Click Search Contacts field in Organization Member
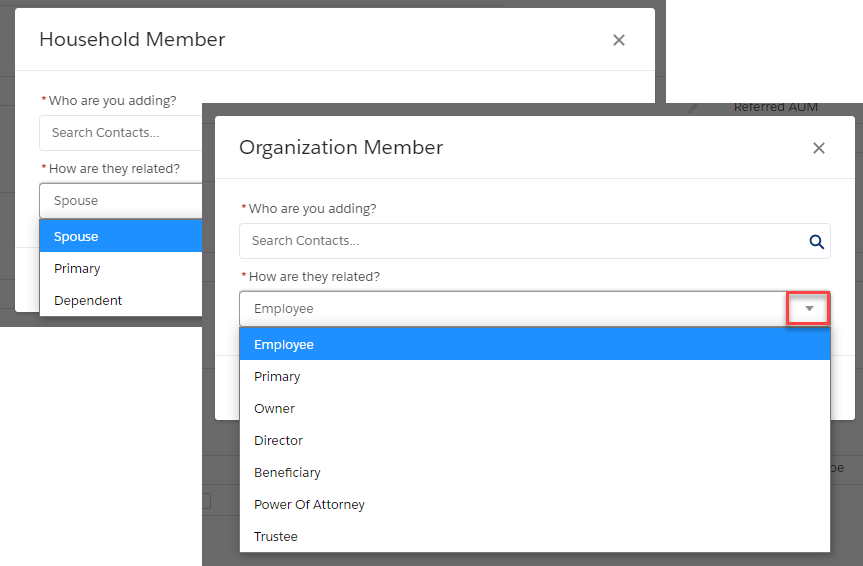The width and height of the screenshot is (863, 566). [534, 241]
